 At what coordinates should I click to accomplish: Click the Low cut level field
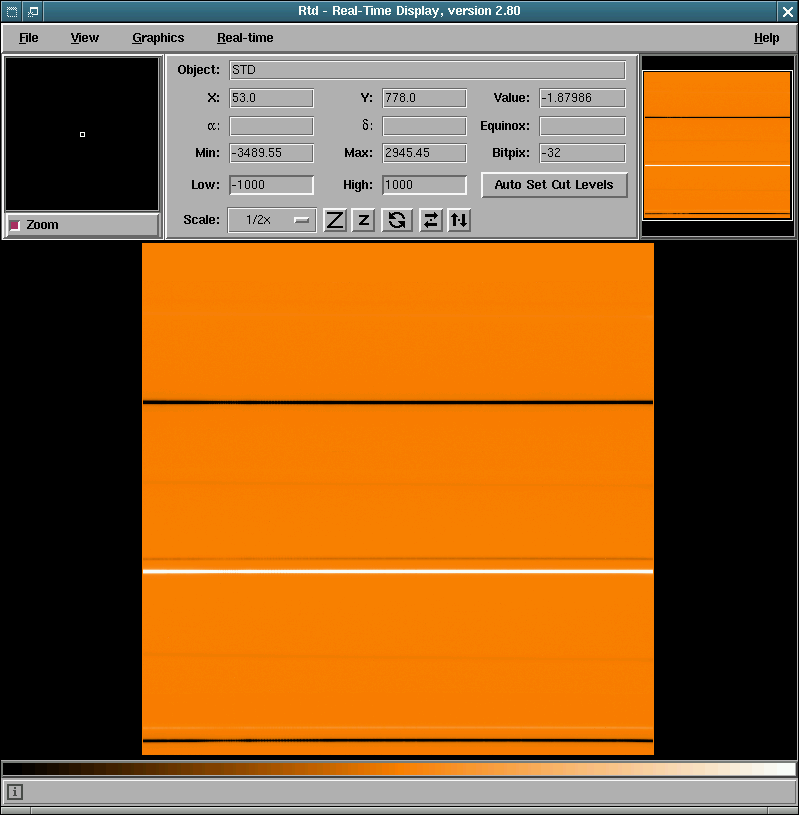(x=271, y=185)
